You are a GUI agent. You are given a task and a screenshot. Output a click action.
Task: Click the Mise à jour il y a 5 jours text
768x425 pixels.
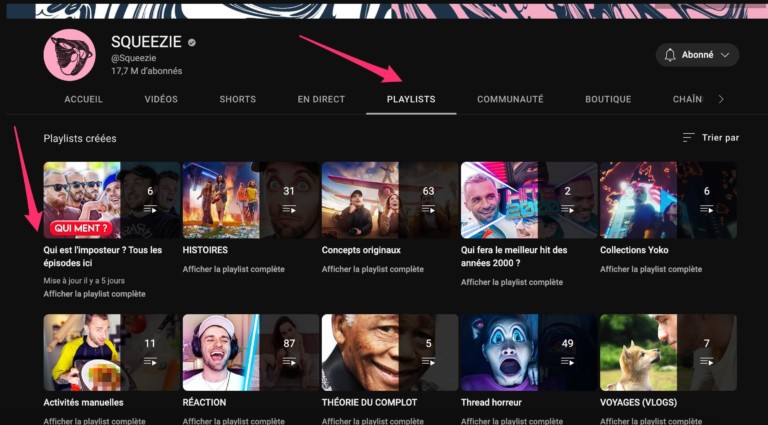pyautogui.click(x=84, y=281)
